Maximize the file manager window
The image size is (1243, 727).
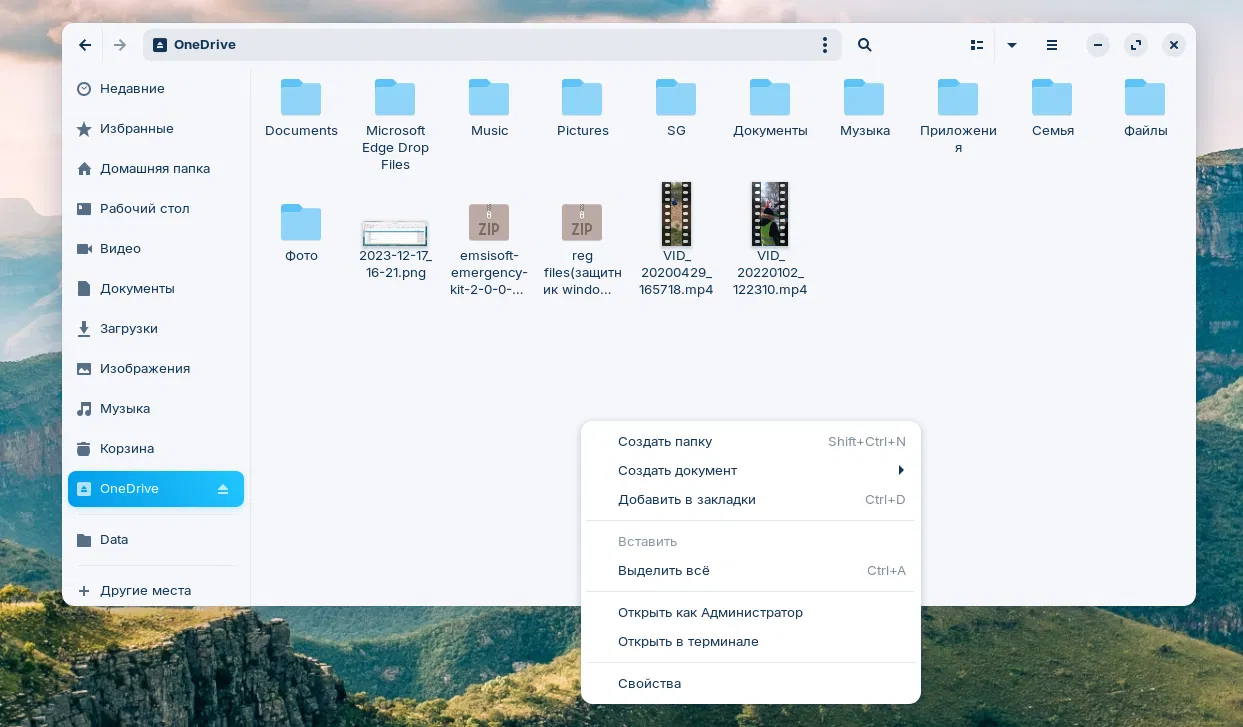point(1136,45)
